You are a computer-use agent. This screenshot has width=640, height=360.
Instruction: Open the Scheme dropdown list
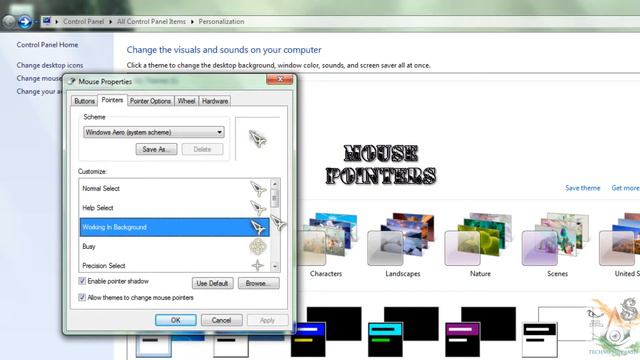tap(154, 132)
